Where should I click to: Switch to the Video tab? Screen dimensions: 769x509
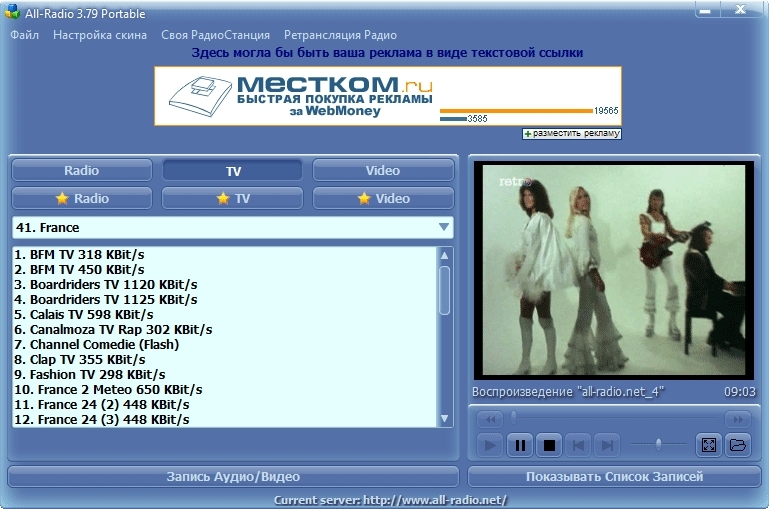382,170
